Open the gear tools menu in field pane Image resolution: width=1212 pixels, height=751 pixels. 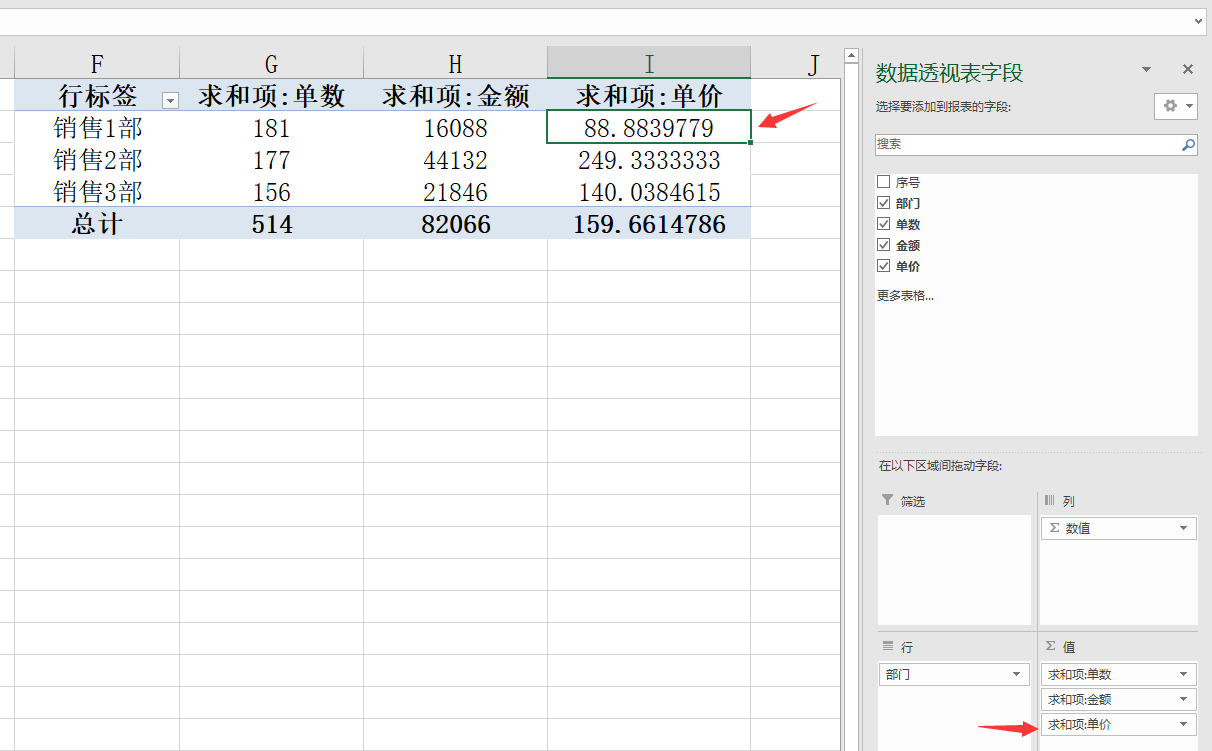point(1176,106)
